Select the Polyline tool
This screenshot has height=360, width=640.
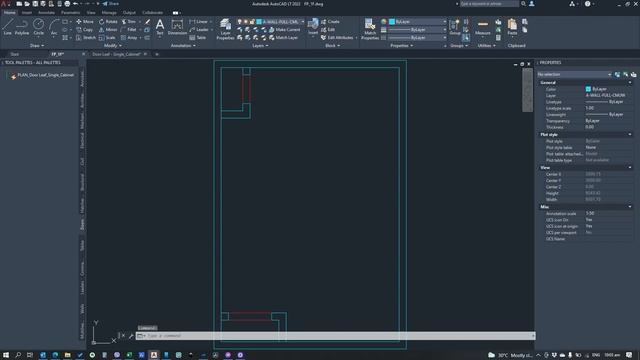pos(22,27)
